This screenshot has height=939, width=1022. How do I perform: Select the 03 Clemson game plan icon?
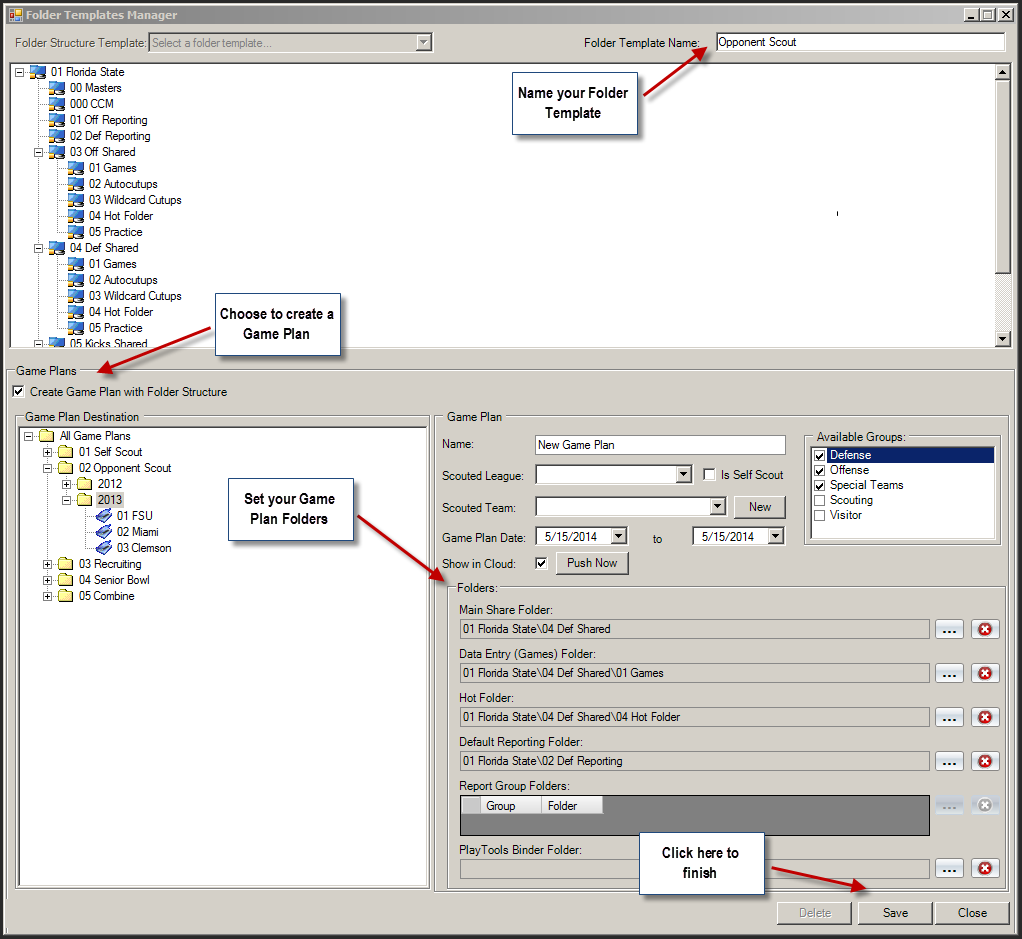pyautogui.click(x=104, y=548)
